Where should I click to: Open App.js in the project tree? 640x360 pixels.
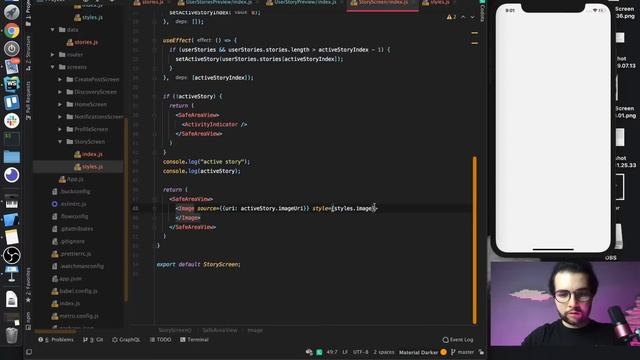point(71,179)
